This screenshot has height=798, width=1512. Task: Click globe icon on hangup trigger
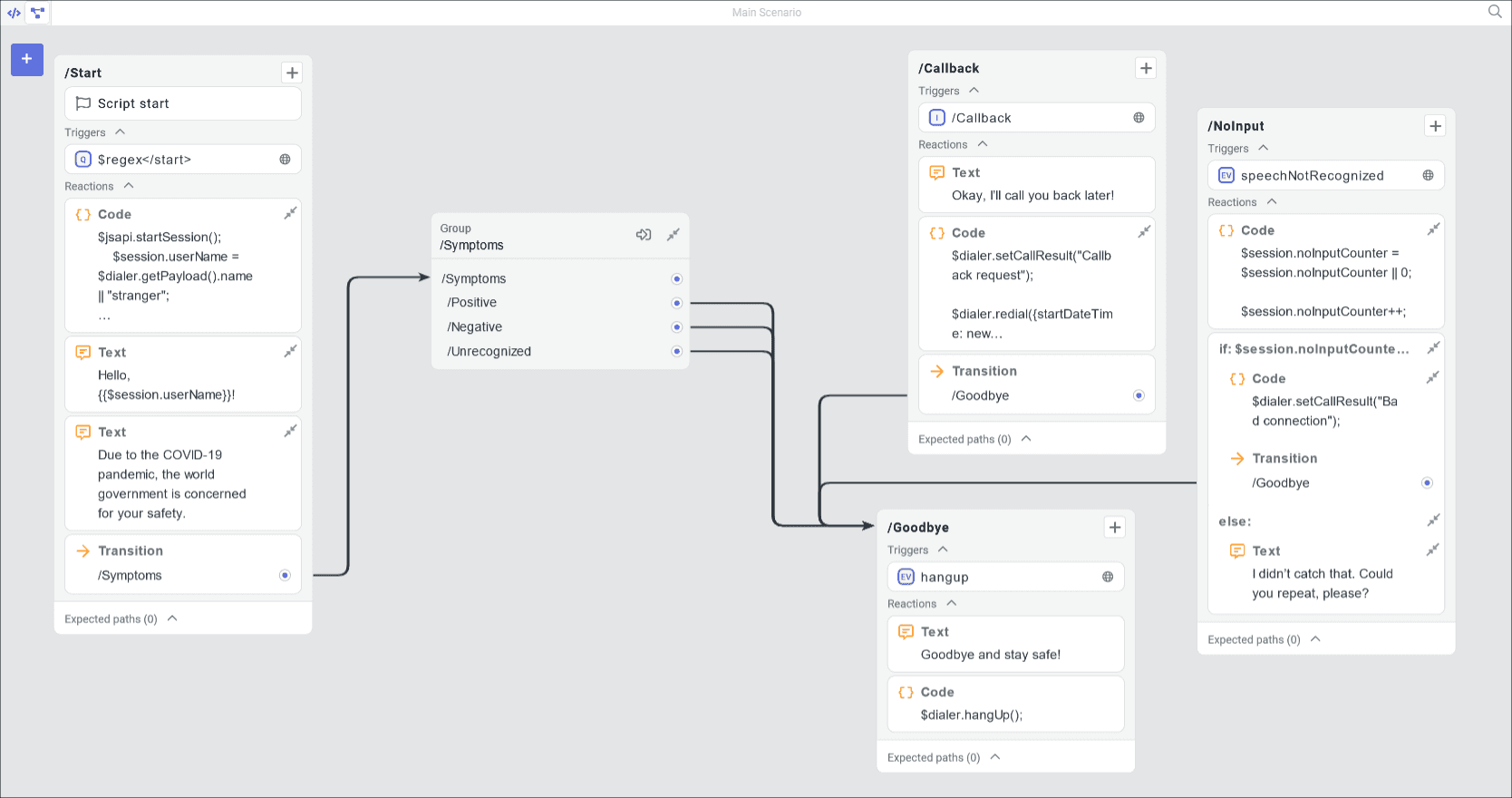click(x=1108, y=577)
